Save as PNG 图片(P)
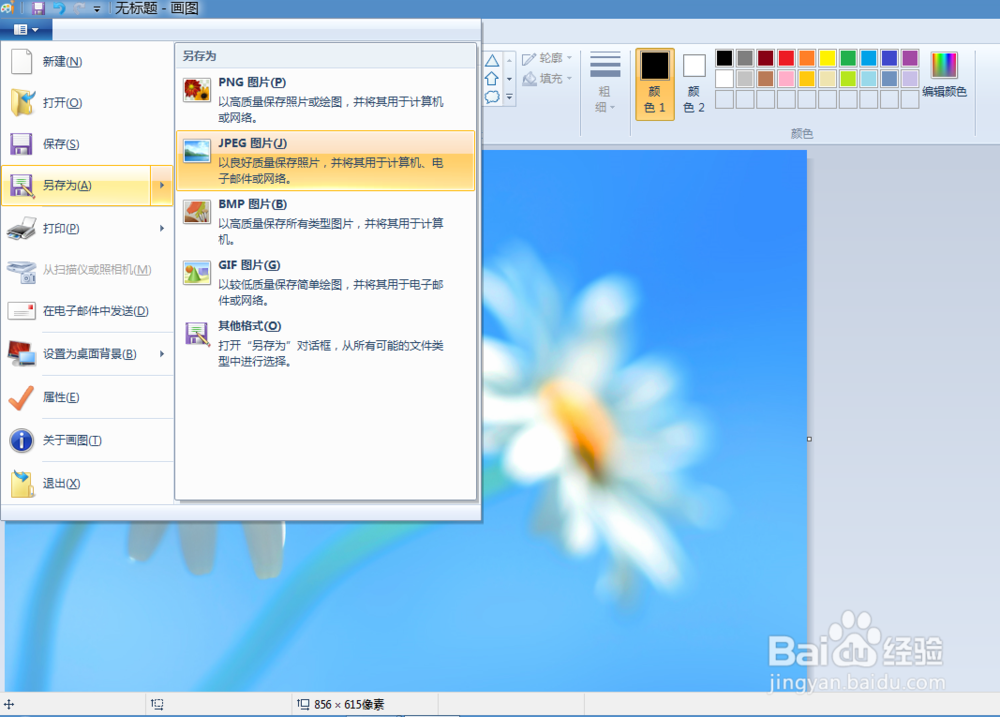Image resolution: width=1000 pixels, height=717 pixels. pos(325,100)
